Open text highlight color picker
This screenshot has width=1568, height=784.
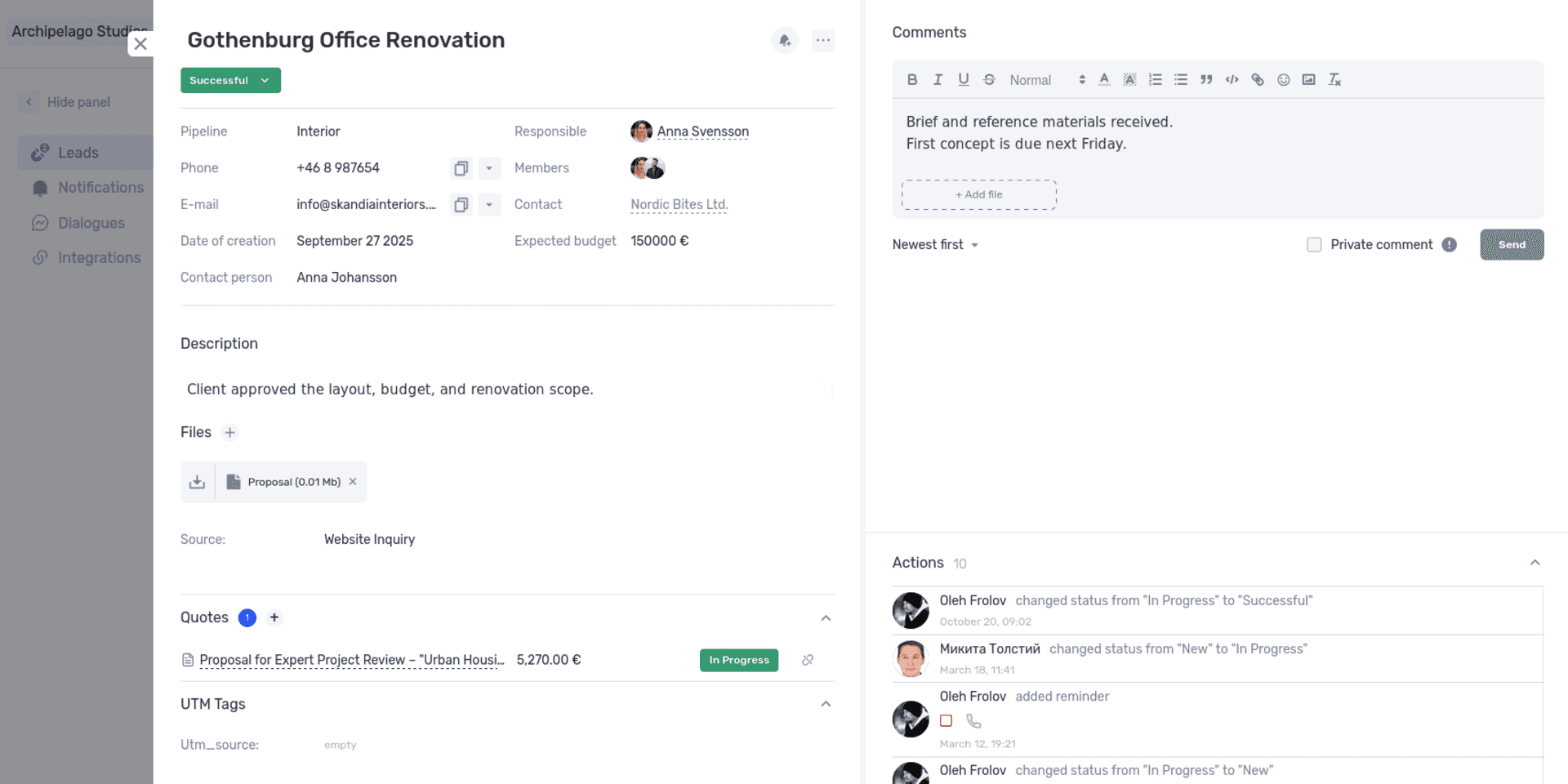[x=1129, y=79]
